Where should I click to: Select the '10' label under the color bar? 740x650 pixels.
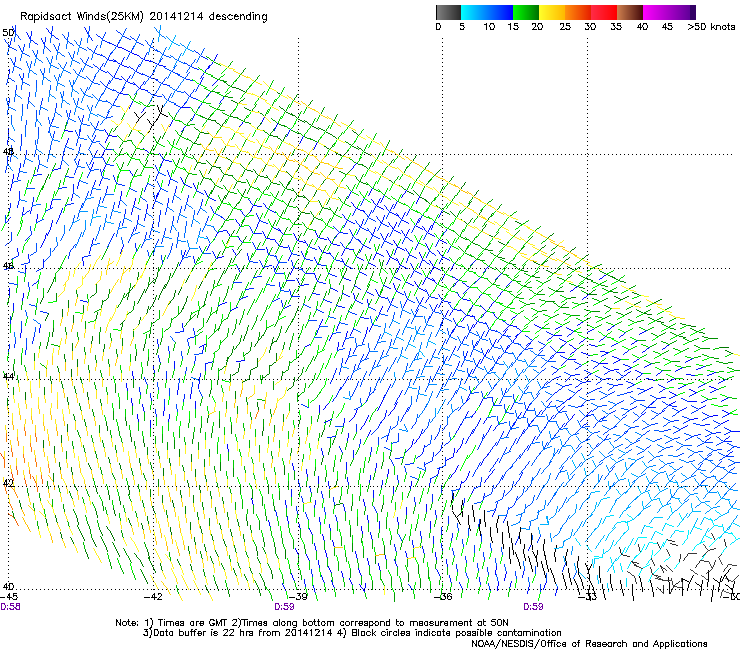489,27
